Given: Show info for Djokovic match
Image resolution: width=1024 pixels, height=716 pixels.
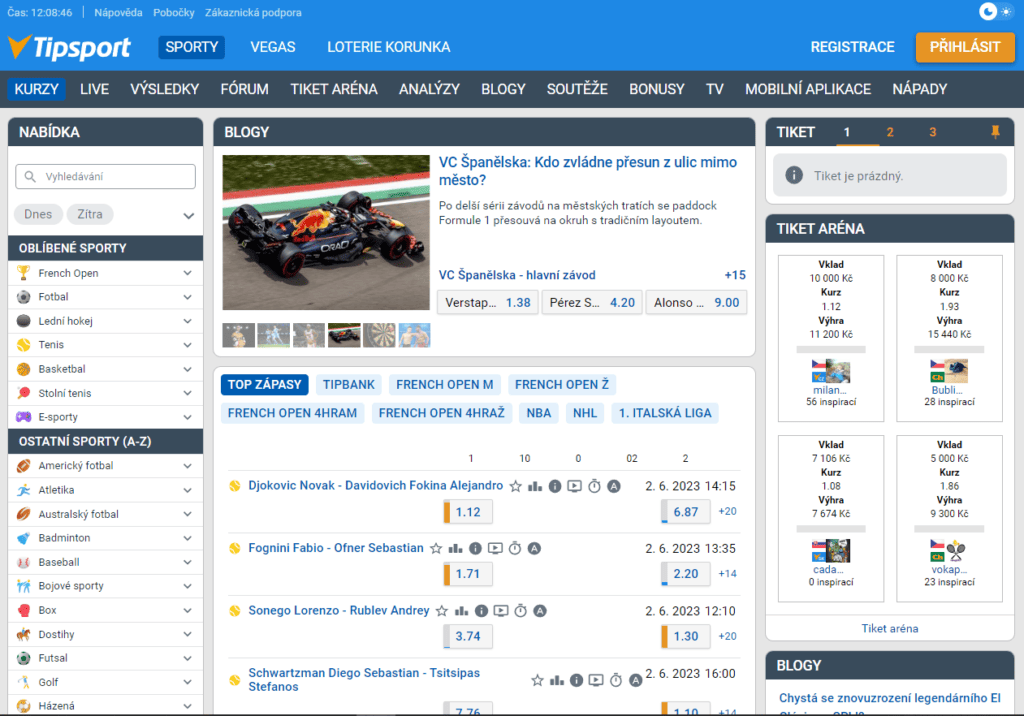Looking at the screenshot, I should (x=555, y=486).
